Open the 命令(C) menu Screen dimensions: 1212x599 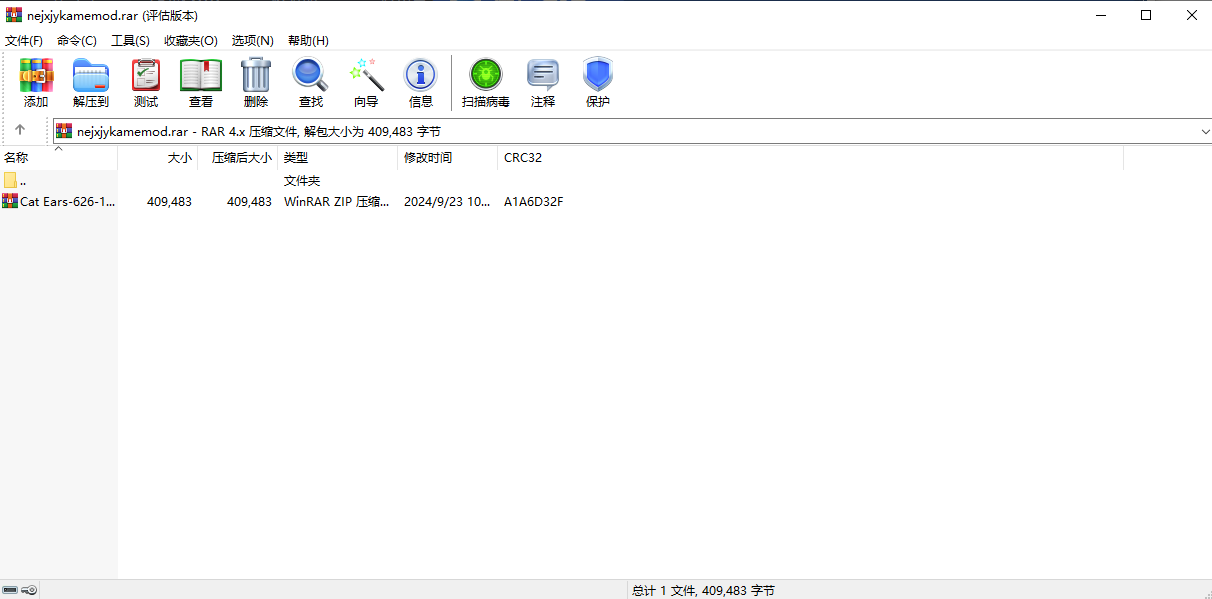click(x=77, y=41)
